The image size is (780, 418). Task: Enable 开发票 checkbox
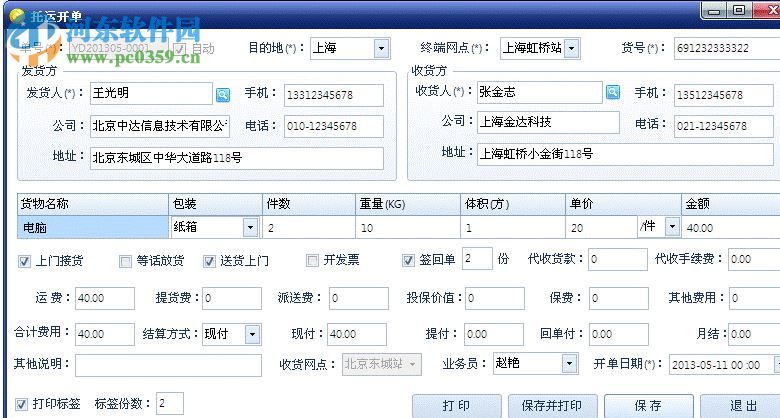(312, 260)
